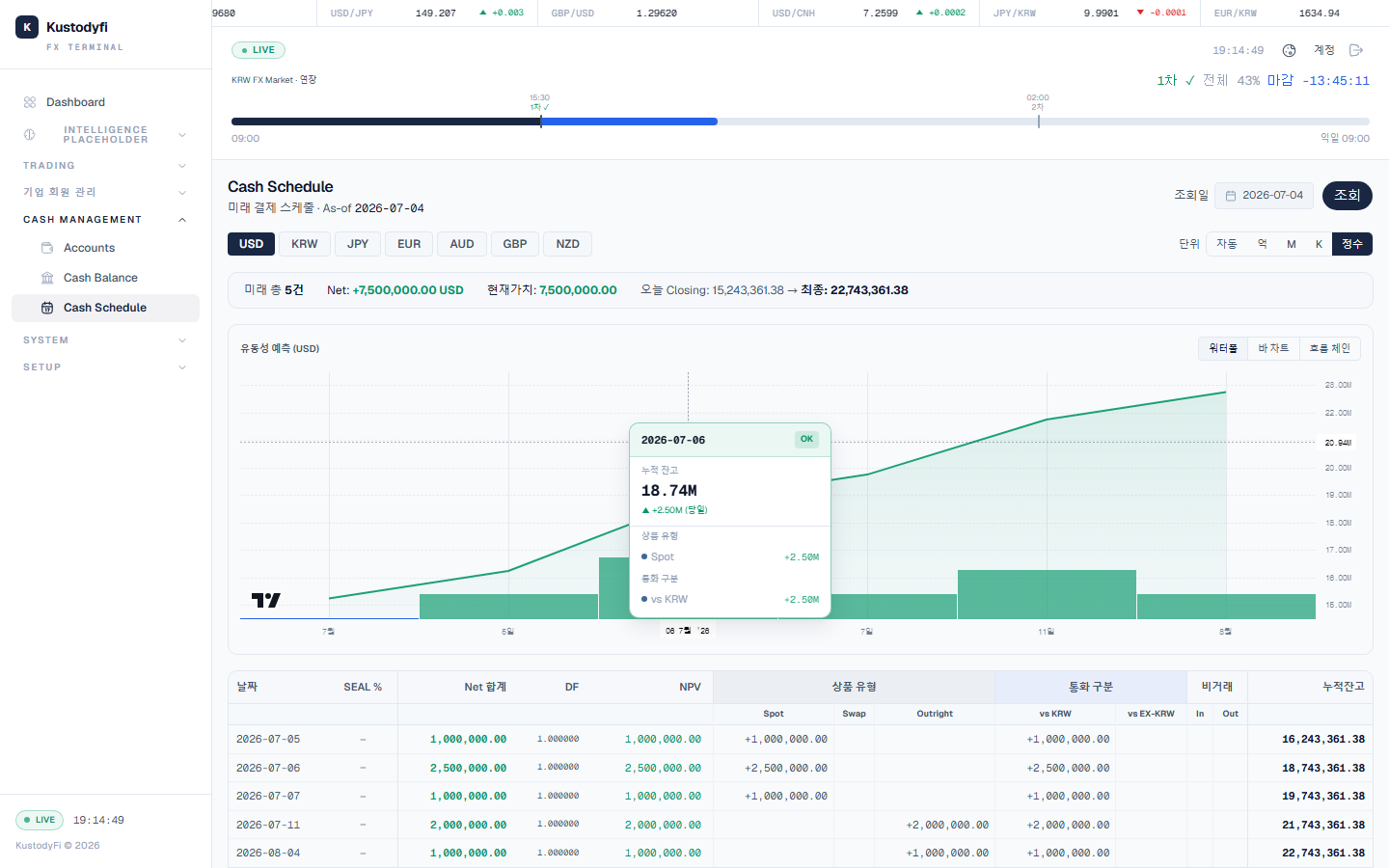Screen dimensions: 1389x868
Task: Open the 계정 account link
Action: (x=1323, y=50)
